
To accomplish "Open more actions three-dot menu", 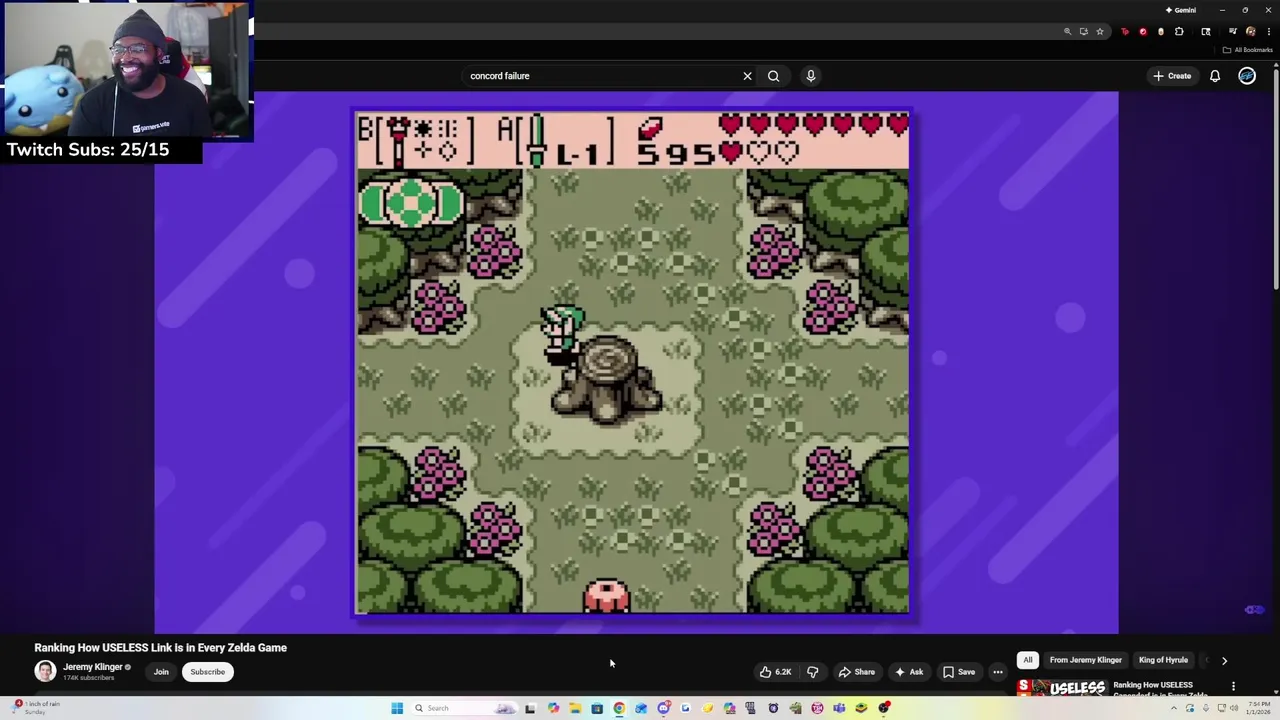I will pos(998,672).
